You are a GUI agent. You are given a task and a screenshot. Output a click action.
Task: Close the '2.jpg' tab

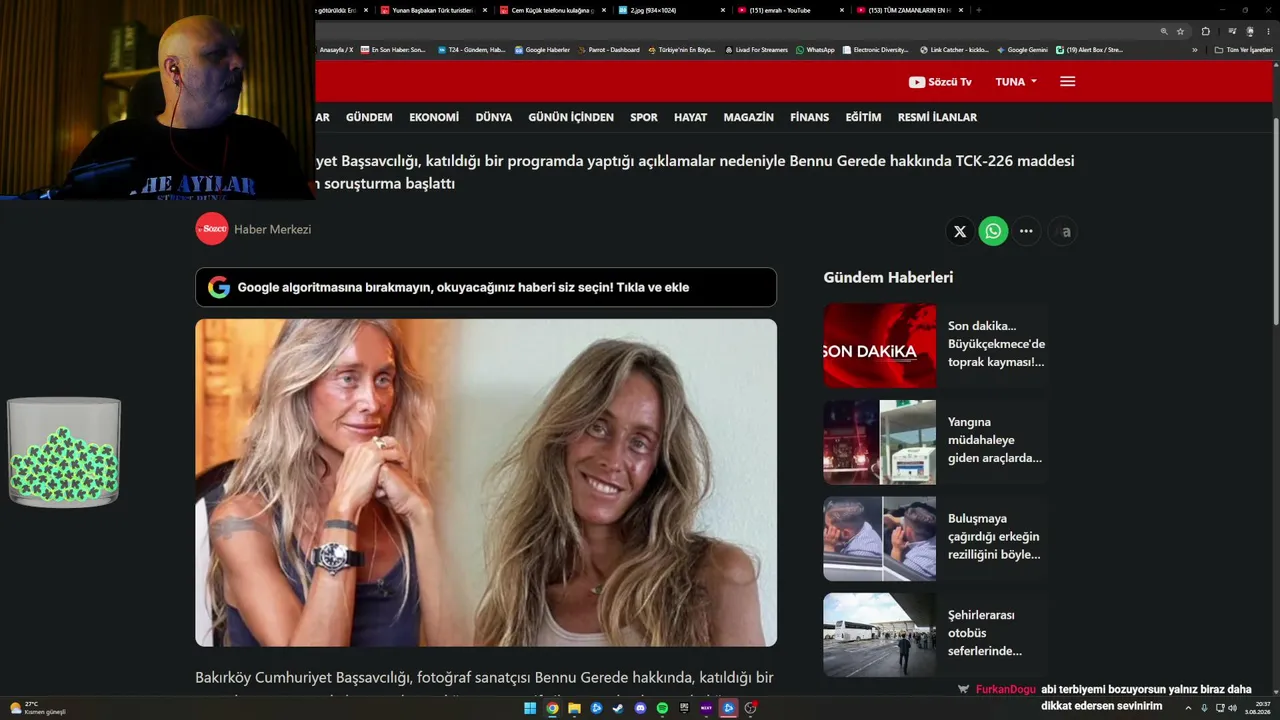tap(723, 10)
